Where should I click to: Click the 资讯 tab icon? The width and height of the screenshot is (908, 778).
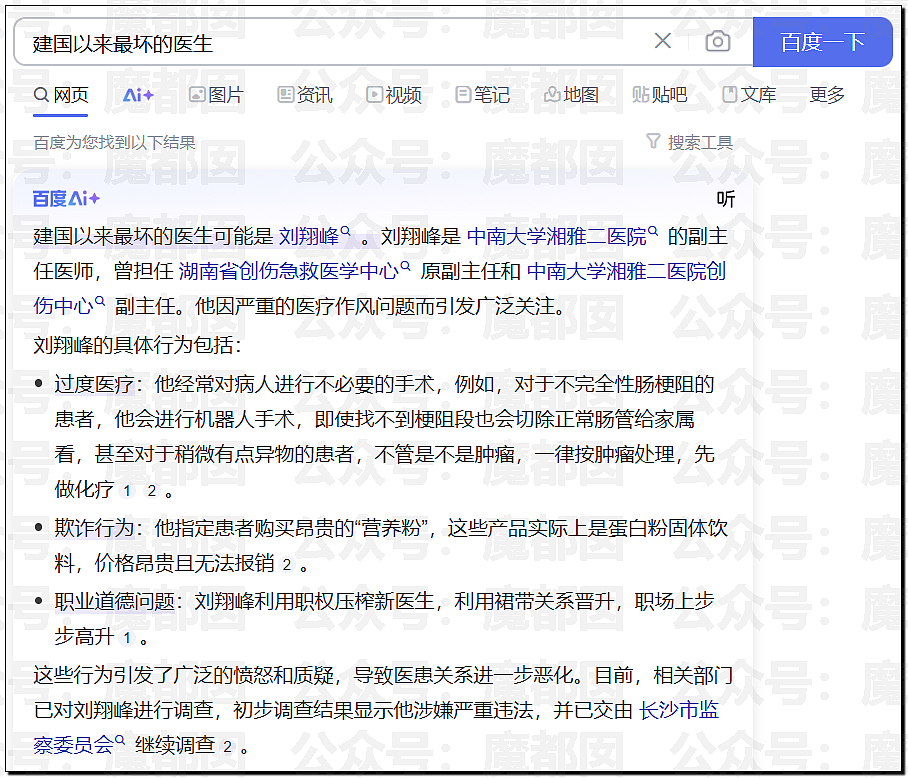click(285, 94)
